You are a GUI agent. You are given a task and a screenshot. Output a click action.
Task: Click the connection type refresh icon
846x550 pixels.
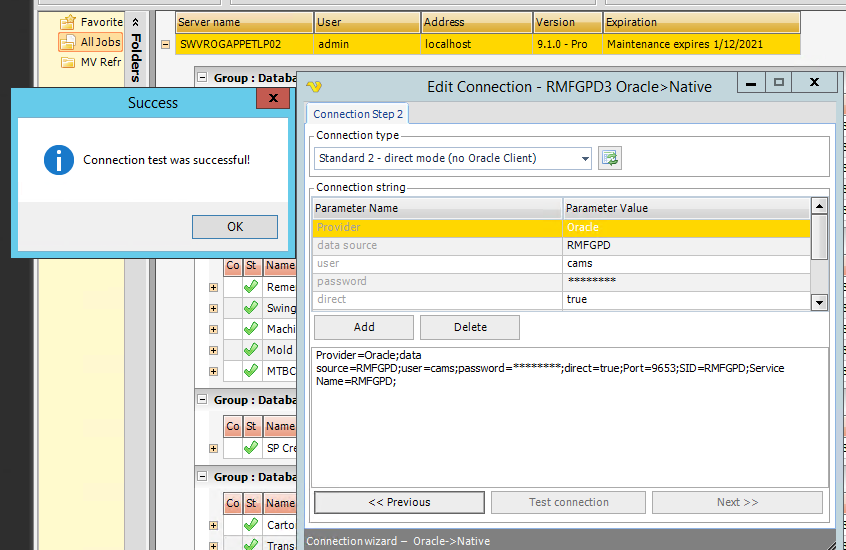coord(610,158)
